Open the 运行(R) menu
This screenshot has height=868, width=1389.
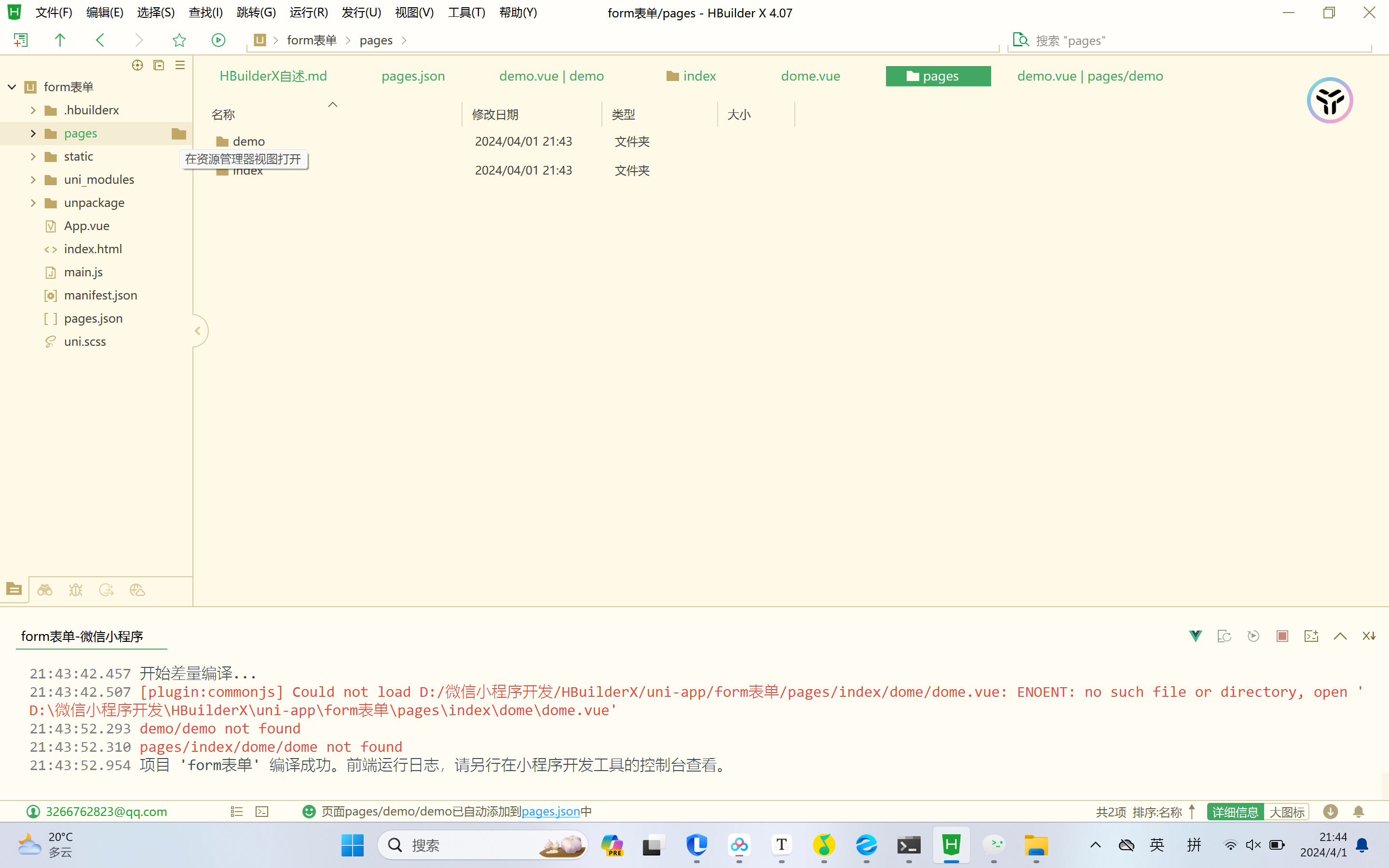(x=309, y=13)
